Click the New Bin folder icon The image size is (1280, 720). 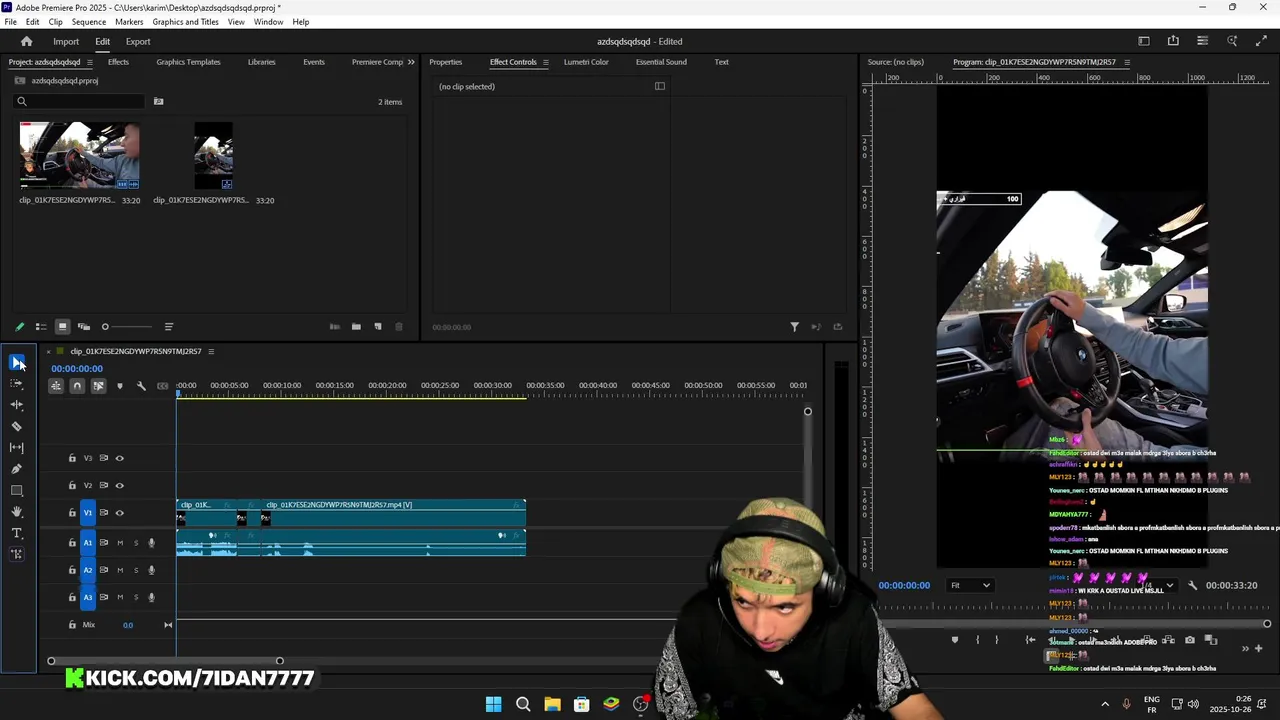click(356, 327)
